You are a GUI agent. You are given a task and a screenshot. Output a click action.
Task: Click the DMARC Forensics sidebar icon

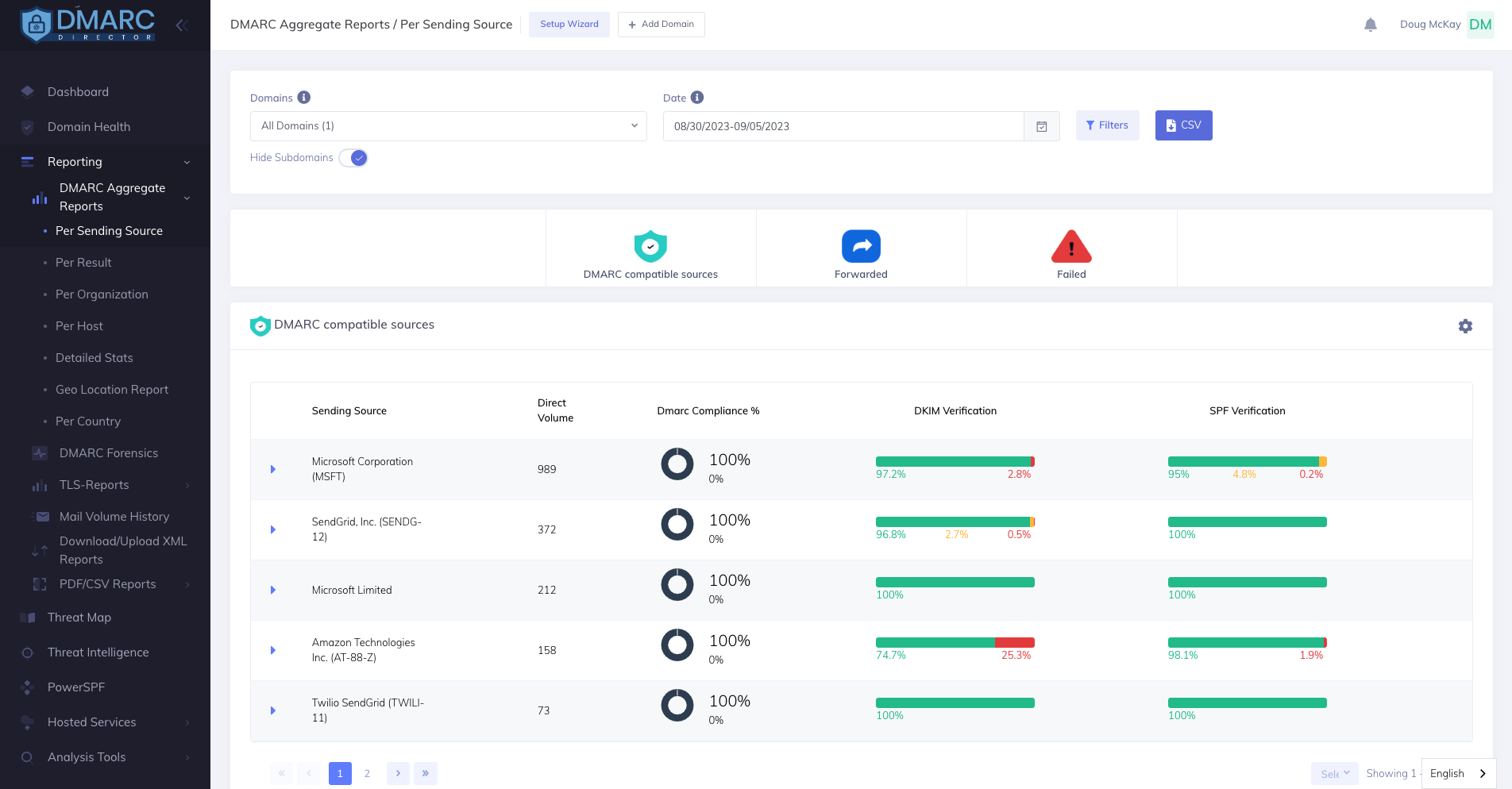tap(40, 453)
